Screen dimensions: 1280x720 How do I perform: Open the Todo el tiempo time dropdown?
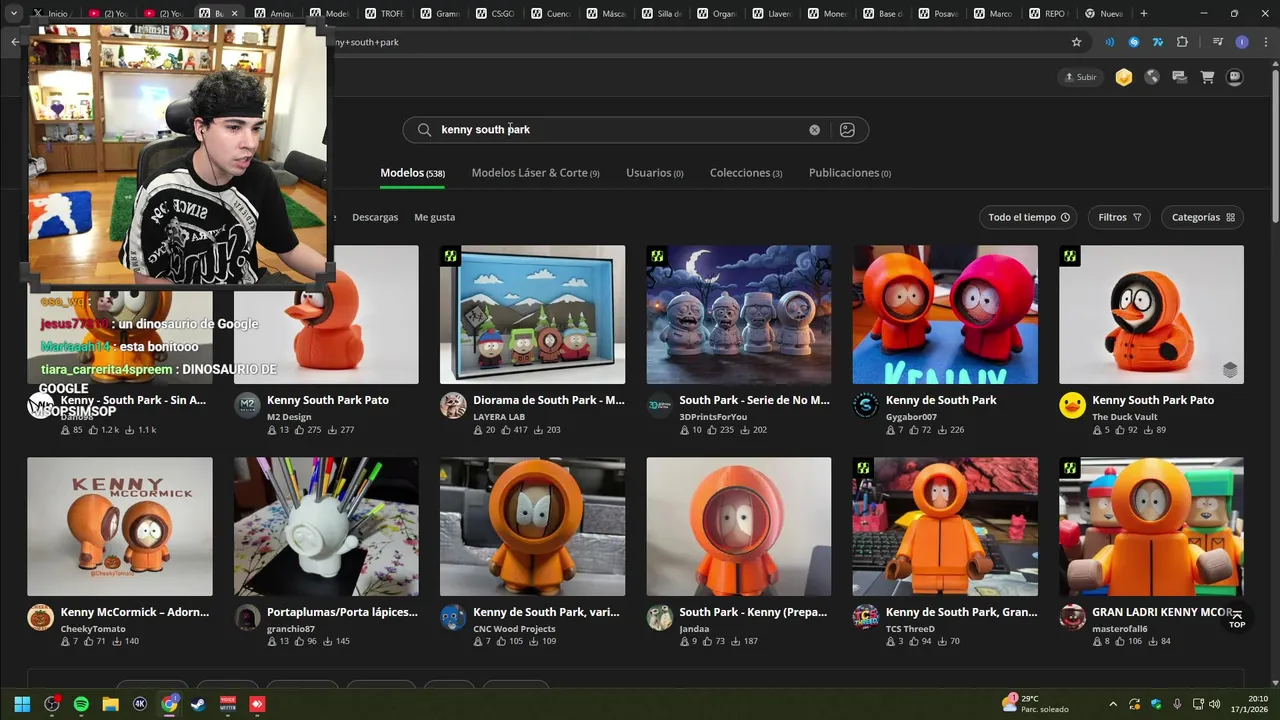[1029, 217]
